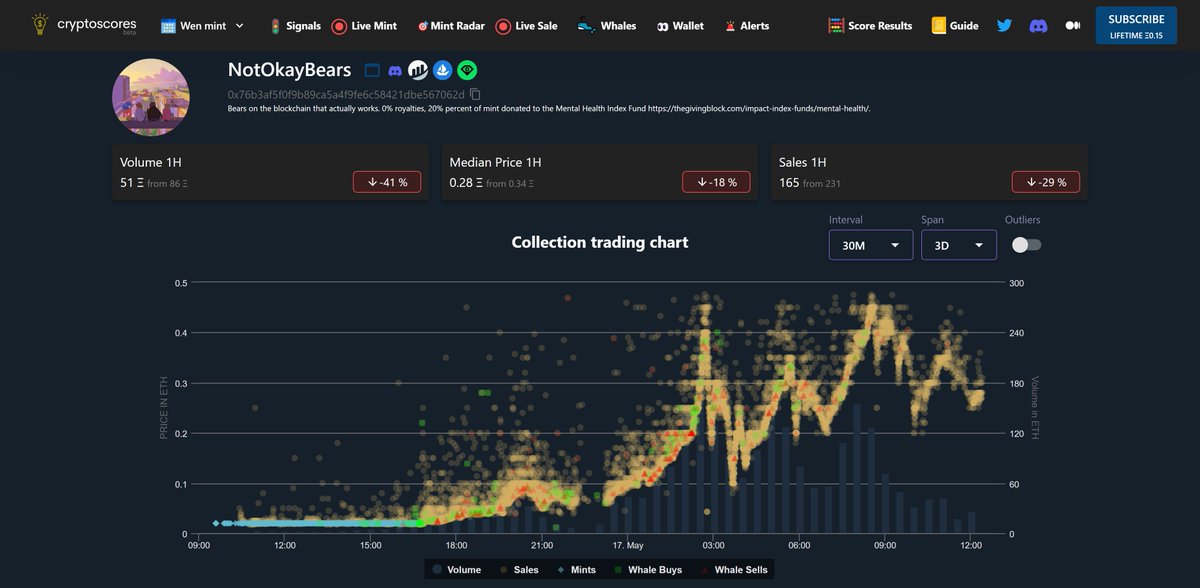Click the contract address 0x76b3af5f0f9b89...

346,94
